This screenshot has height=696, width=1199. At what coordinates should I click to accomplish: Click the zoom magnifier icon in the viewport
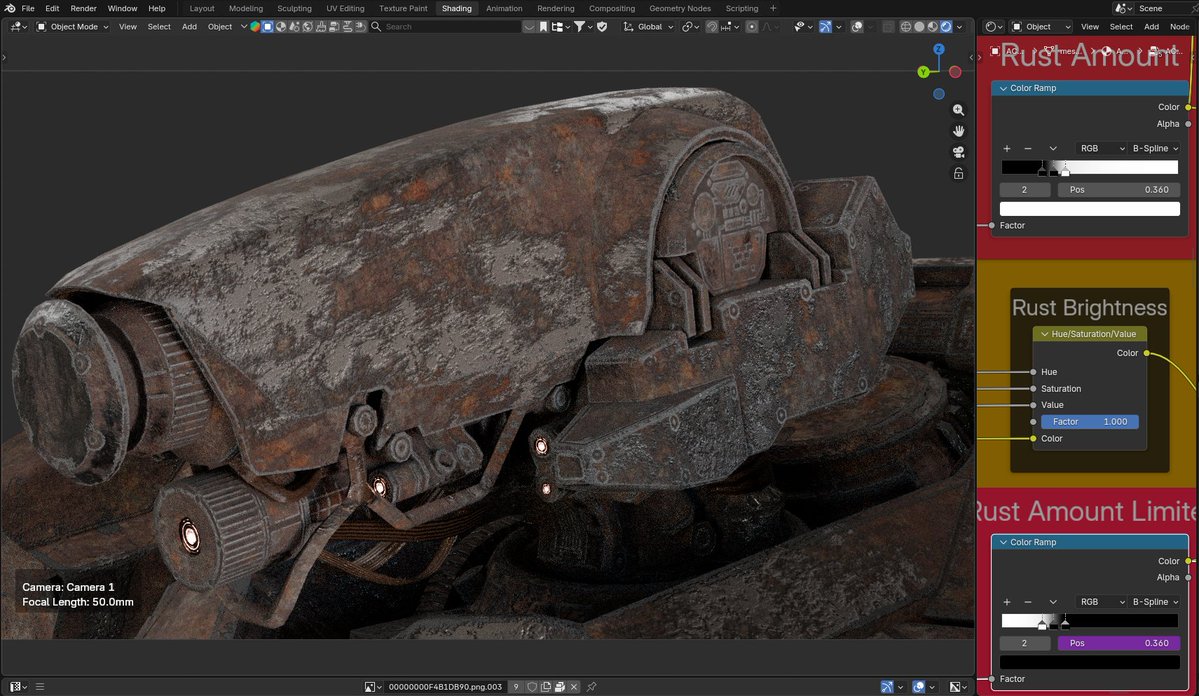click(958, 110)
